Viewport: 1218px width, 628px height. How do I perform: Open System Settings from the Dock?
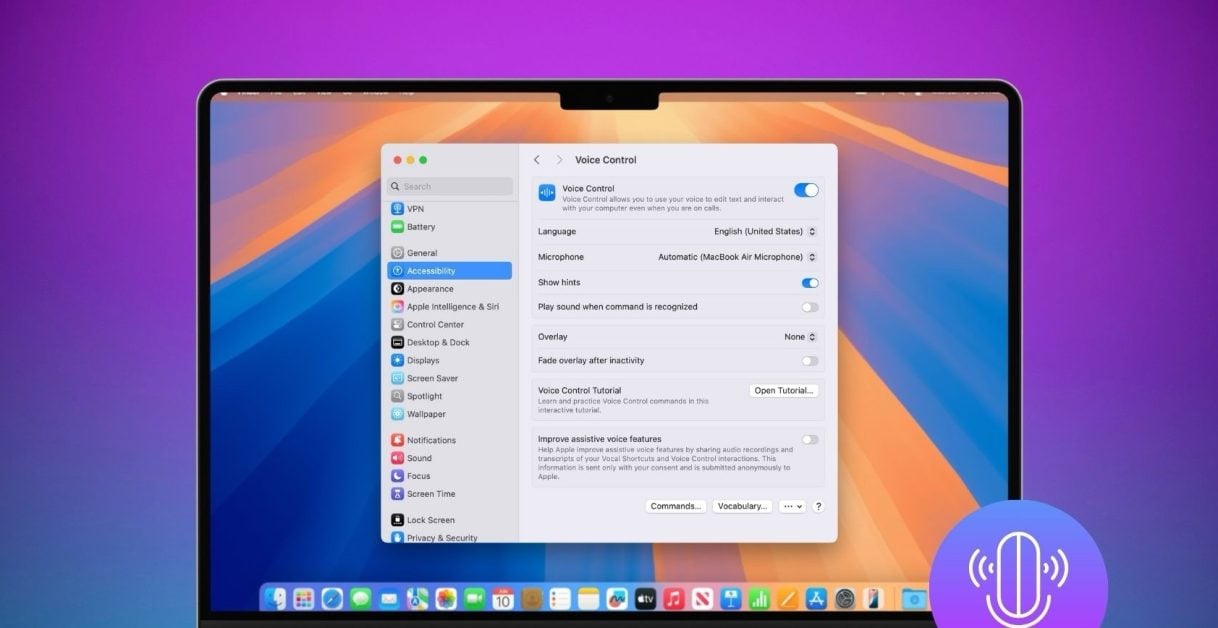(845, 599)
